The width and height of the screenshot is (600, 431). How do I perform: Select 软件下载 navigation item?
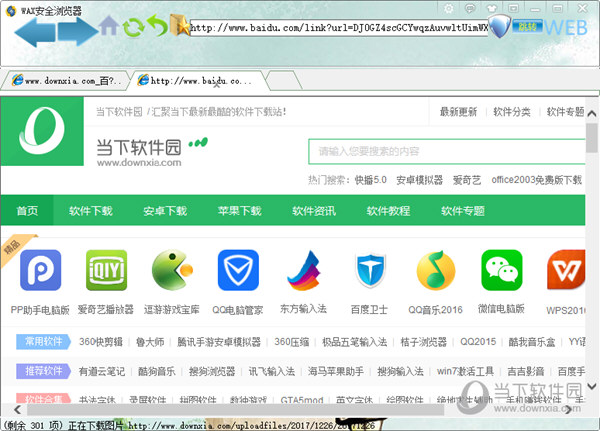(x=91, y=210)
